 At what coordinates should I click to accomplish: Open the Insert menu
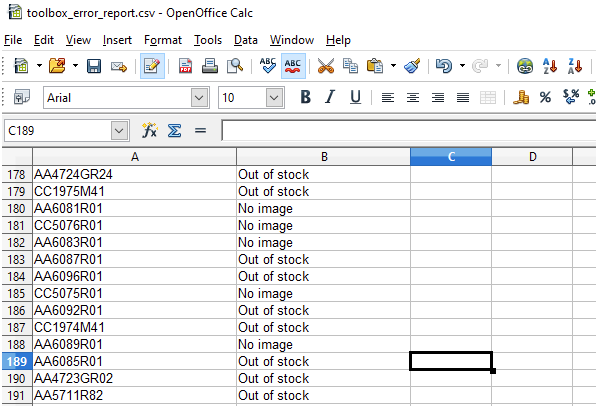117,40
